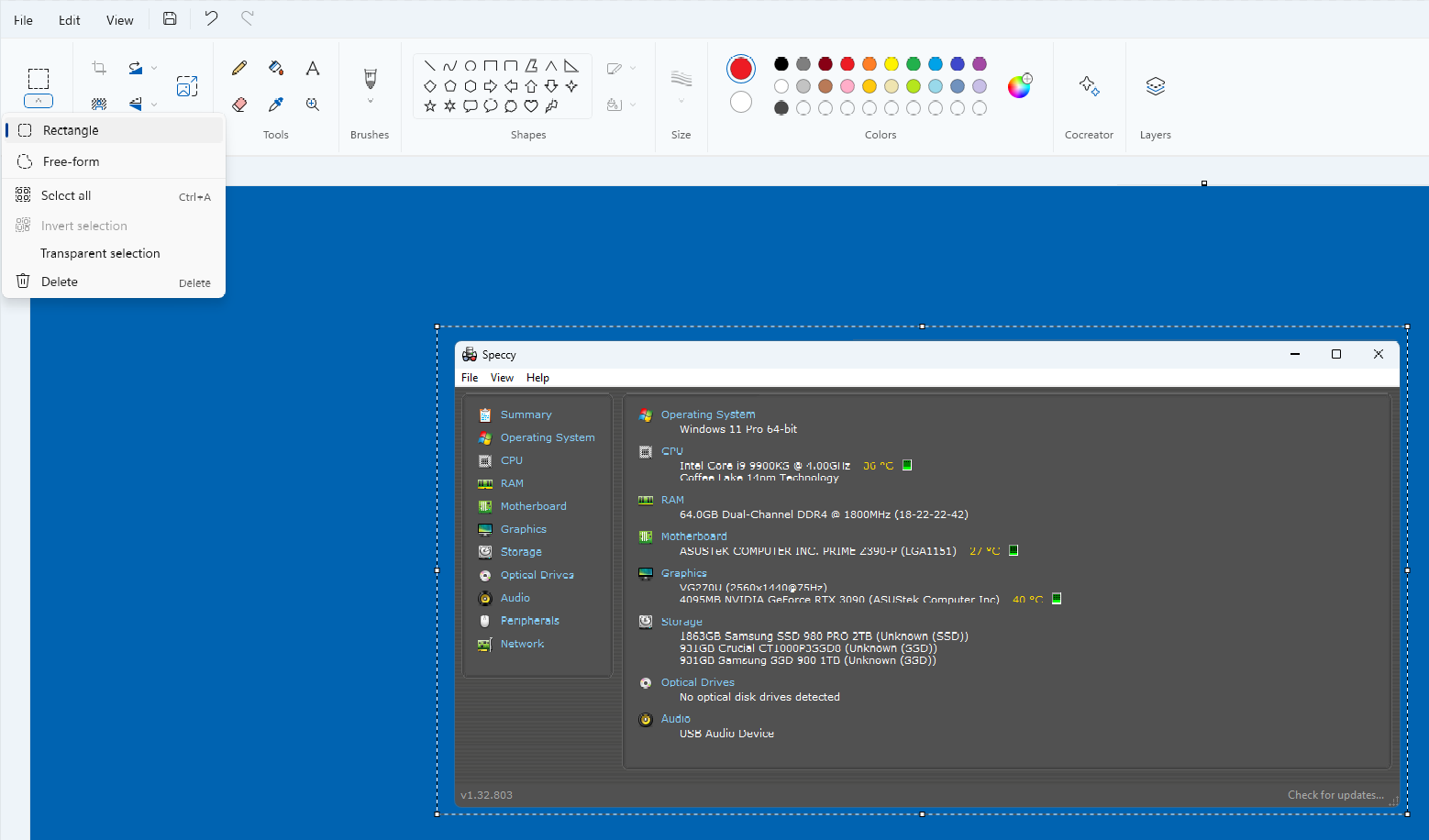
Task: Save the image with the floppy icon
Action: click(170, 18)
